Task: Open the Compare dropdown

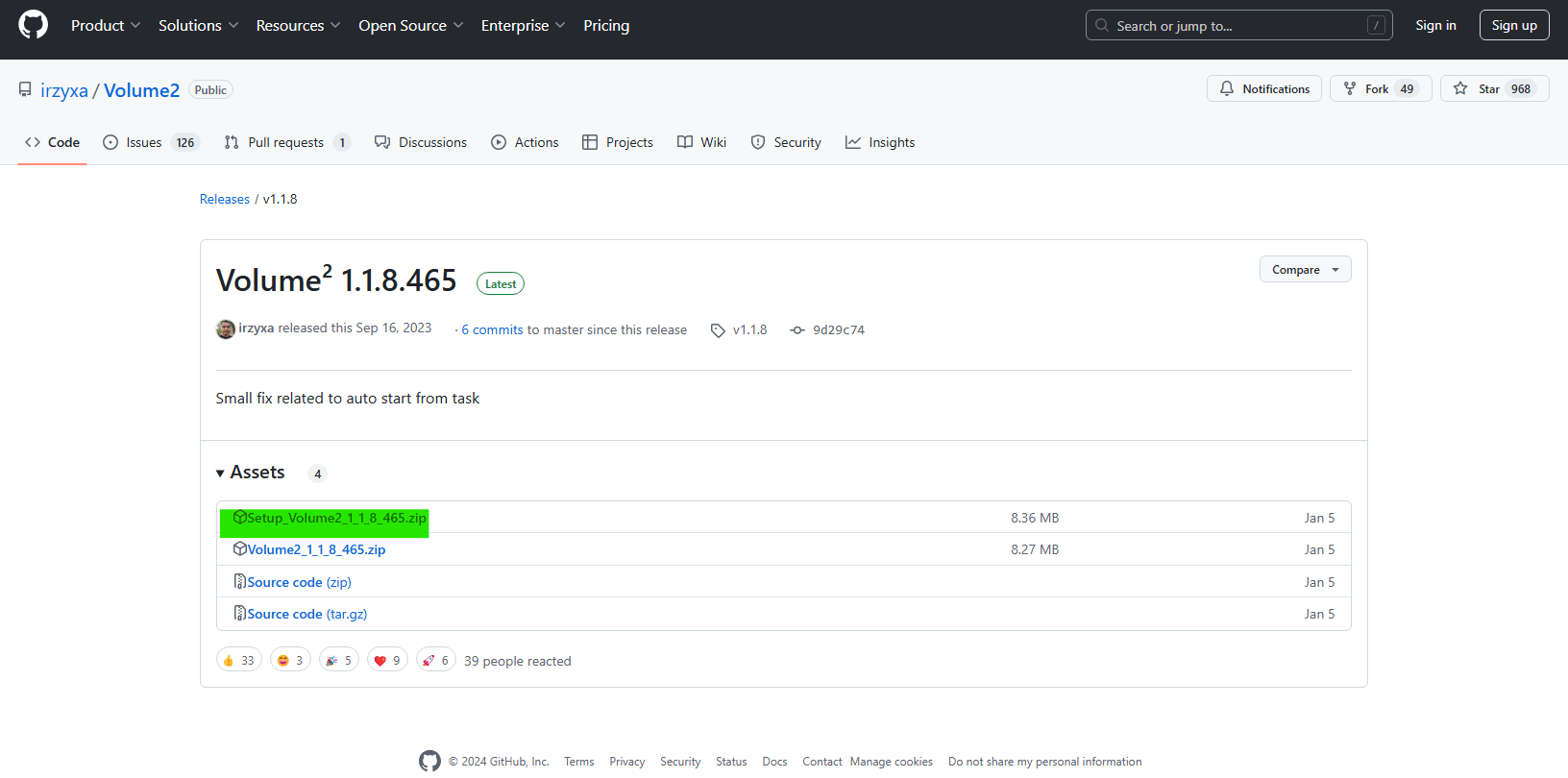Action: click(x=1305, y=270)
